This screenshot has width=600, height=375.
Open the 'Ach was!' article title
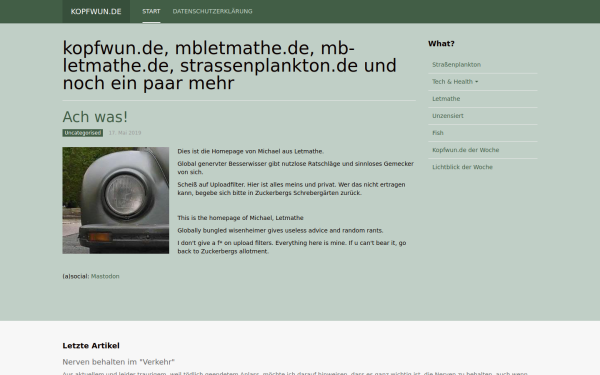(x=95, y=117)
